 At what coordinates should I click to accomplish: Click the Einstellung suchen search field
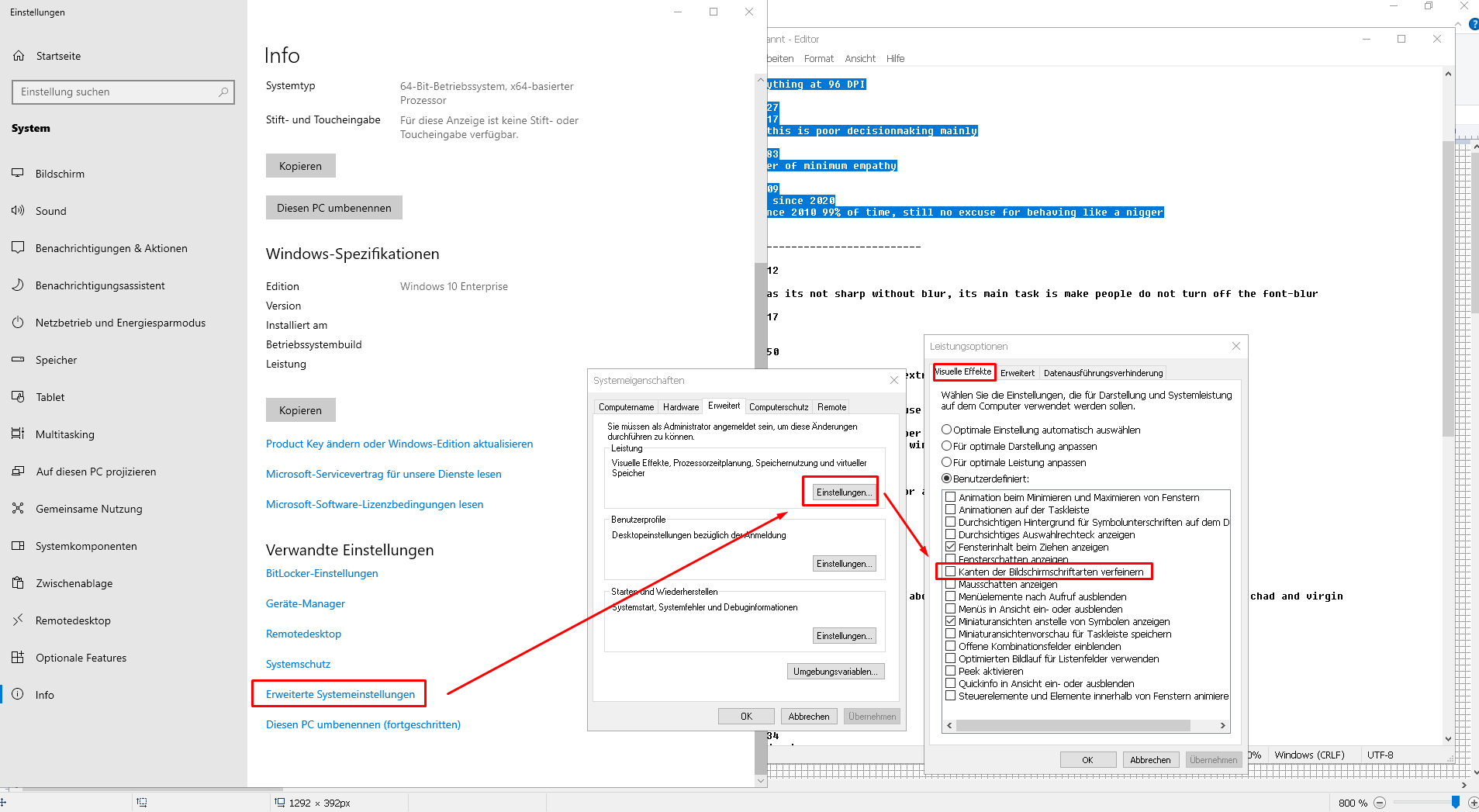pos(123,92)
